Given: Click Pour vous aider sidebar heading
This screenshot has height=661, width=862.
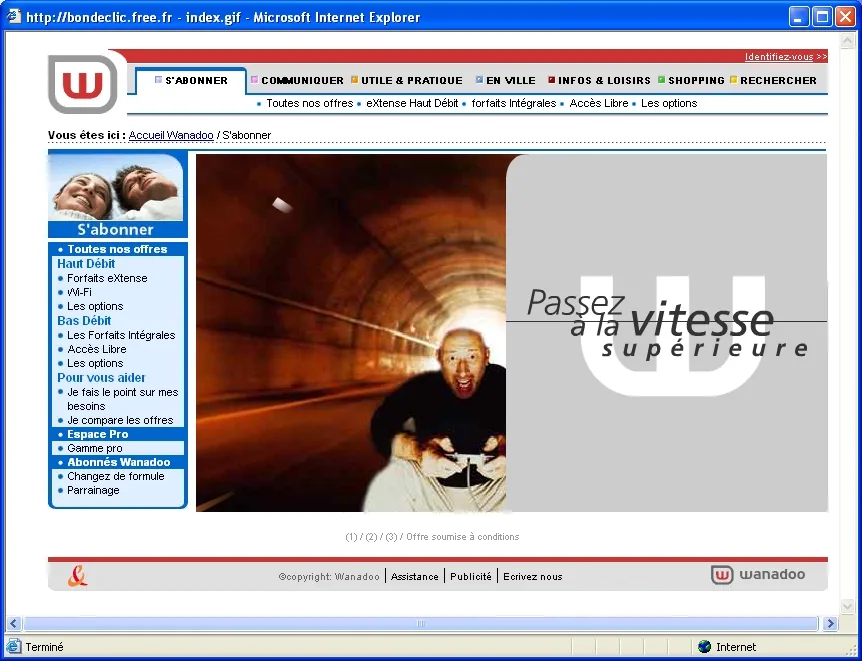Looking at the screenshot, I should pos(101,378).
